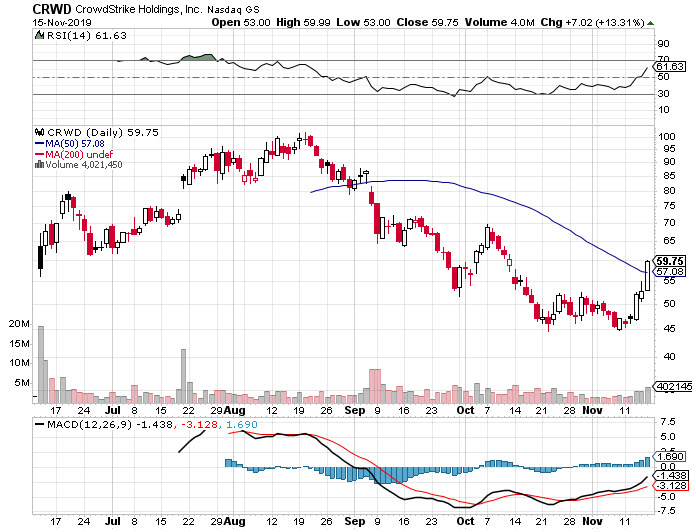This screenshot has height=532, width=696.
Task: Click the blue 1.690 histogram value in MACD legend
Action: (241, 425)
